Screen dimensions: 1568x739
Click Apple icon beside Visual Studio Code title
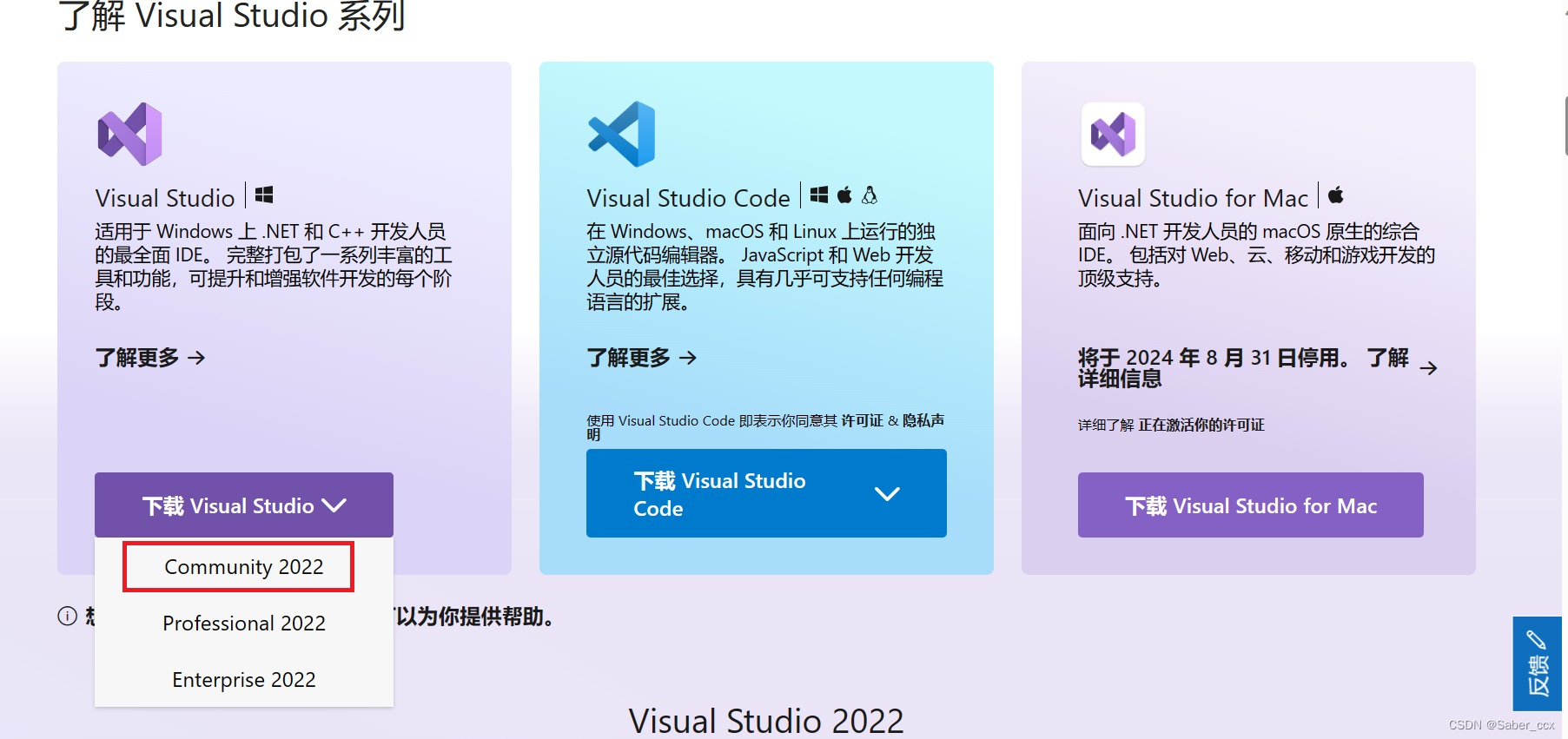pyautogui.click(x=844, y=195)
